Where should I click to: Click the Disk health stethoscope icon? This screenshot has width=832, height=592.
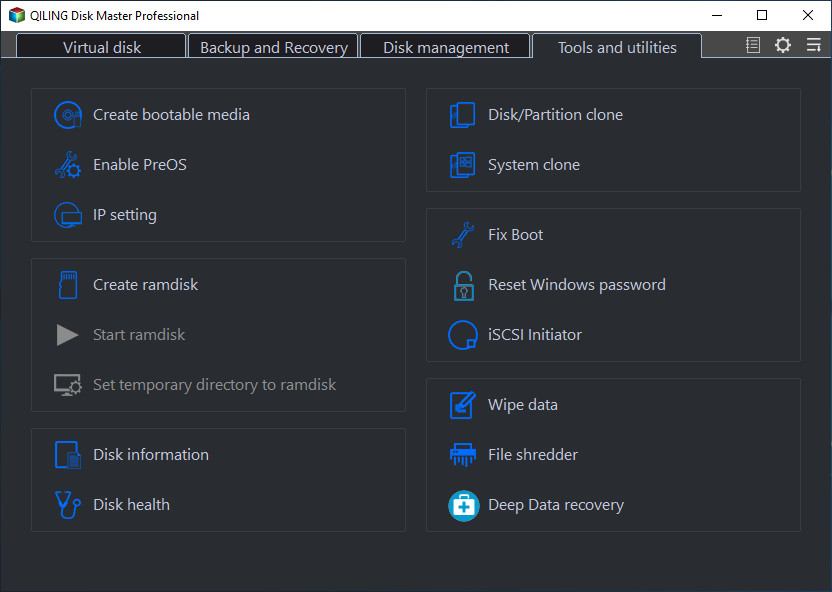click(x=68, y=504)
